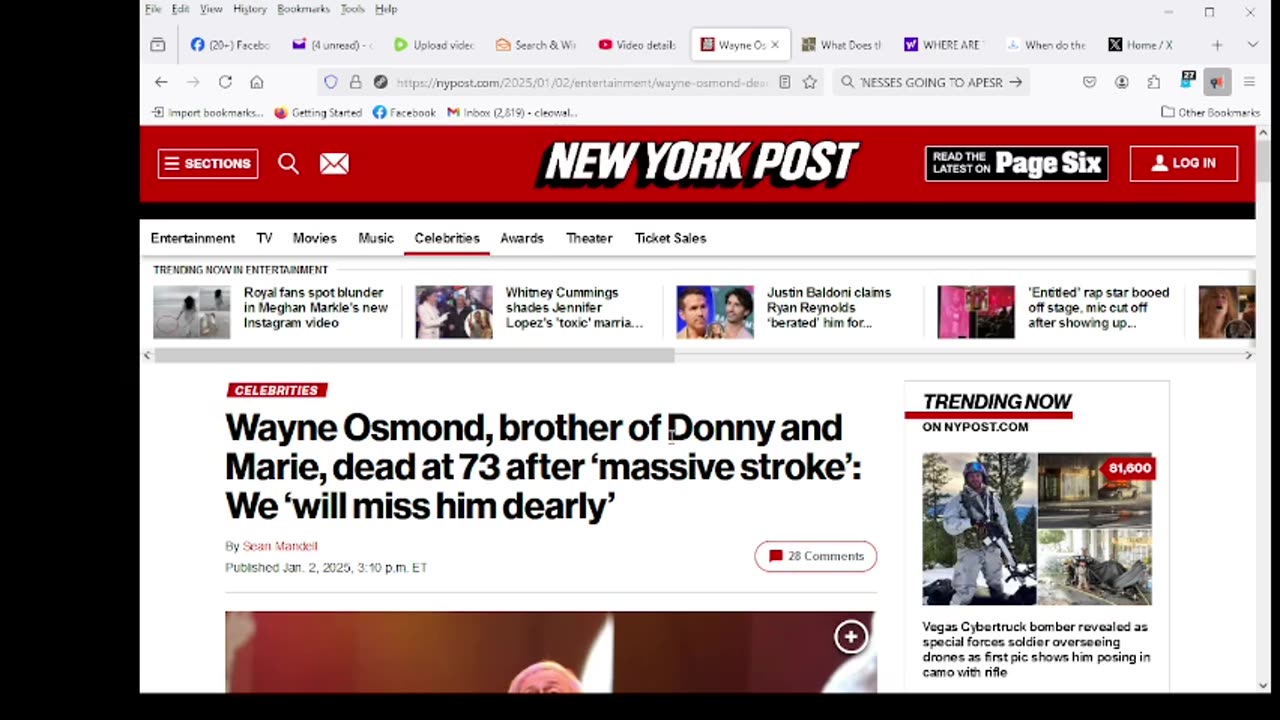Image resolution: width=1280 pixels, height=720 pixels.
Task: Go to the browser home page
Action: coord(257,82)
